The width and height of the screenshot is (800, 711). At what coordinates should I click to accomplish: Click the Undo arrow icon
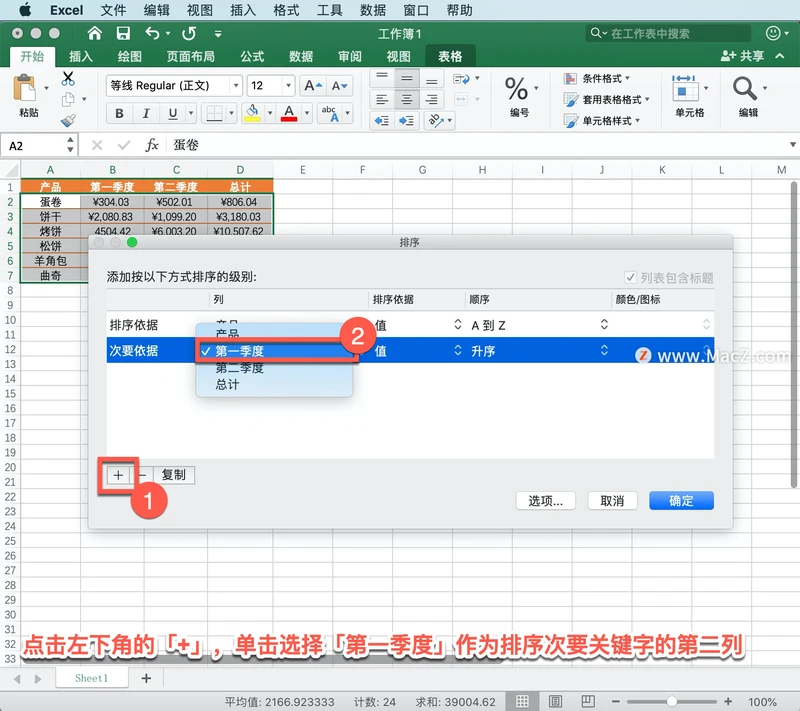(152, 34)
